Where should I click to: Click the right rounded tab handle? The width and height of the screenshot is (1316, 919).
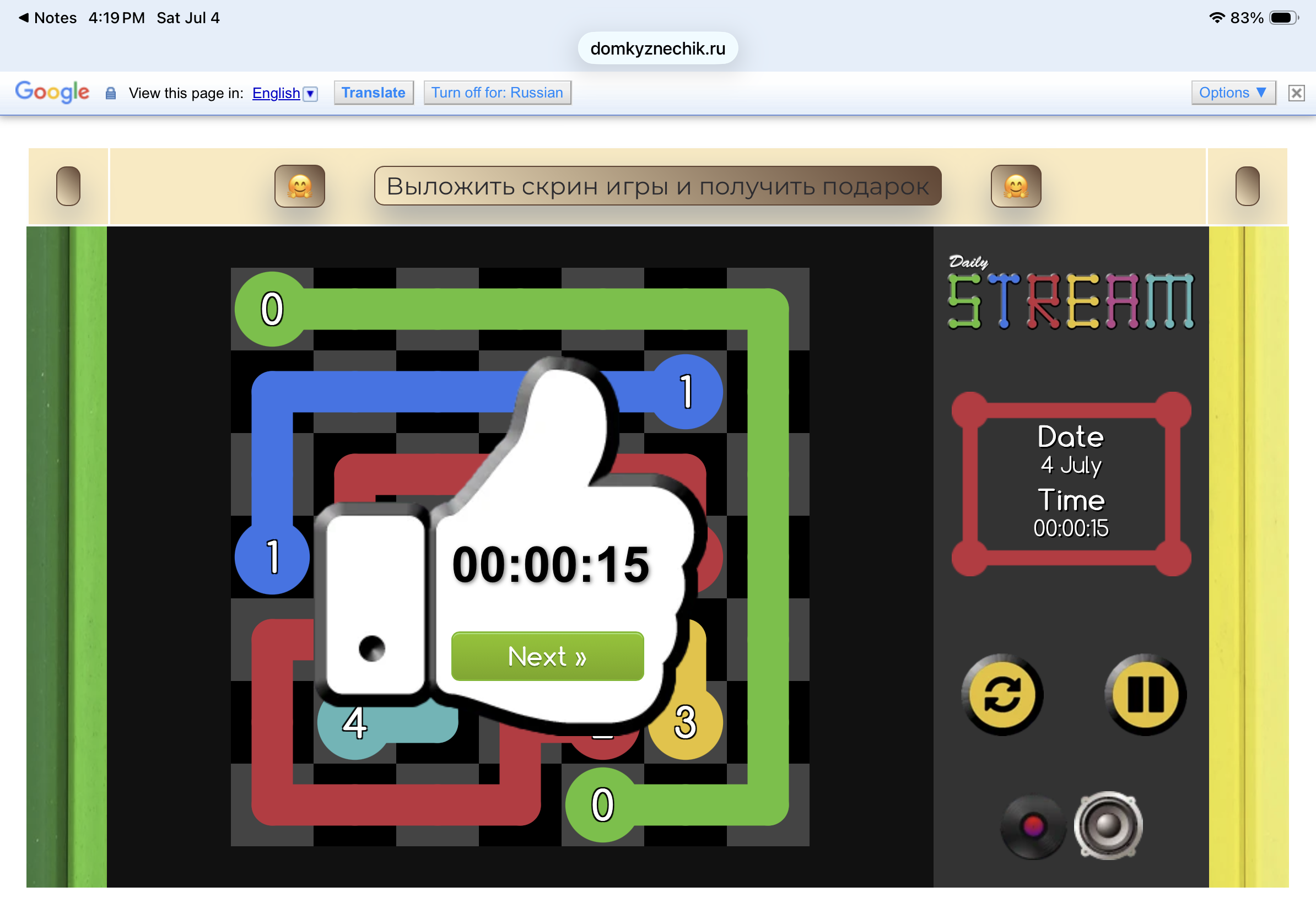coord(1247,186)
